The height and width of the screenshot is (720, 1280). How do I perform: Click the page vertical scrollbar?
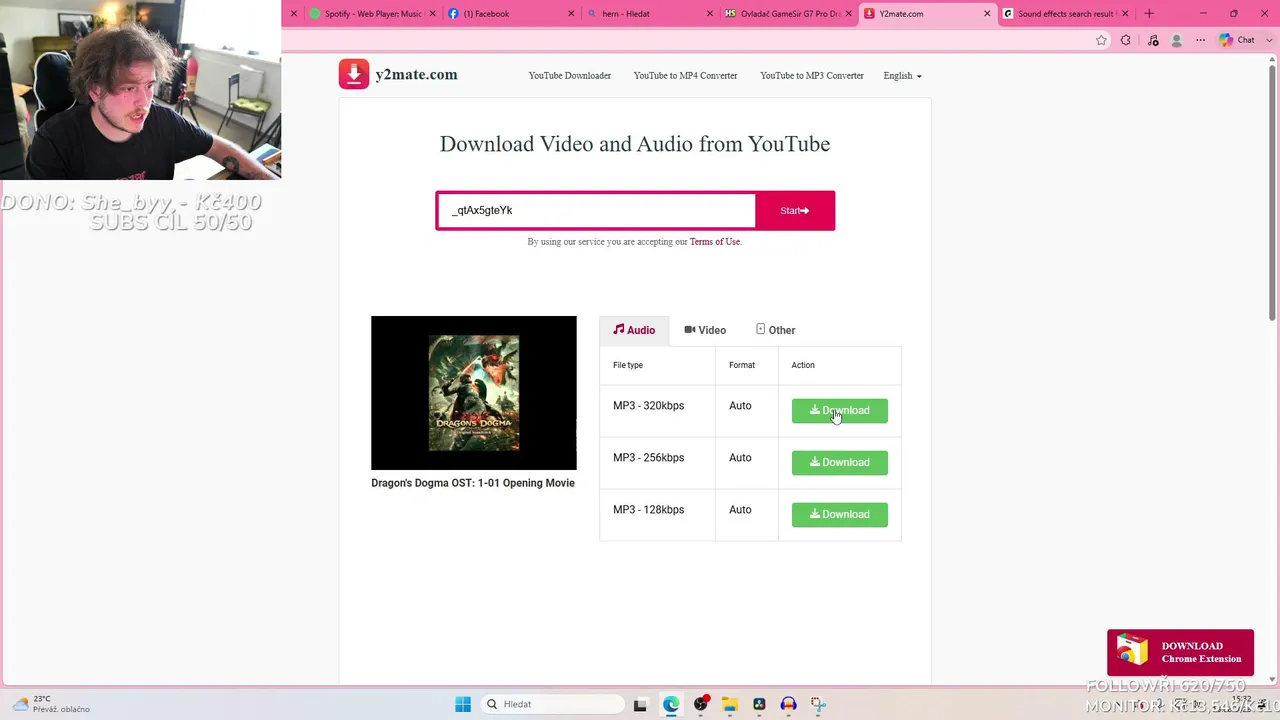(x=1273, y=195)
